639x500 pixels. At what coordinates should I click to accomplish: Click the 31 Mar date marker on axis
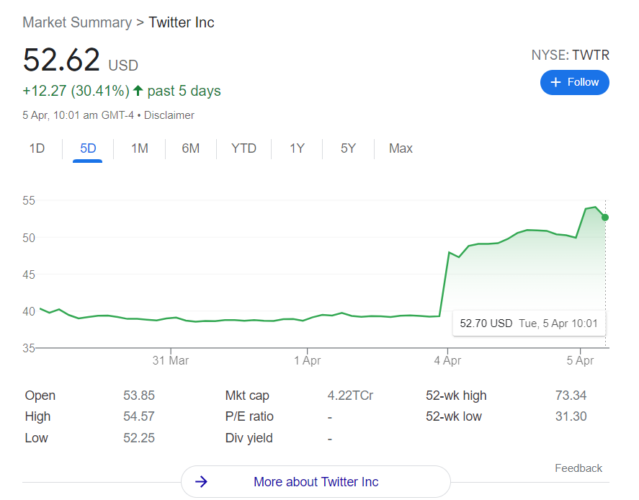coord(171,360)
